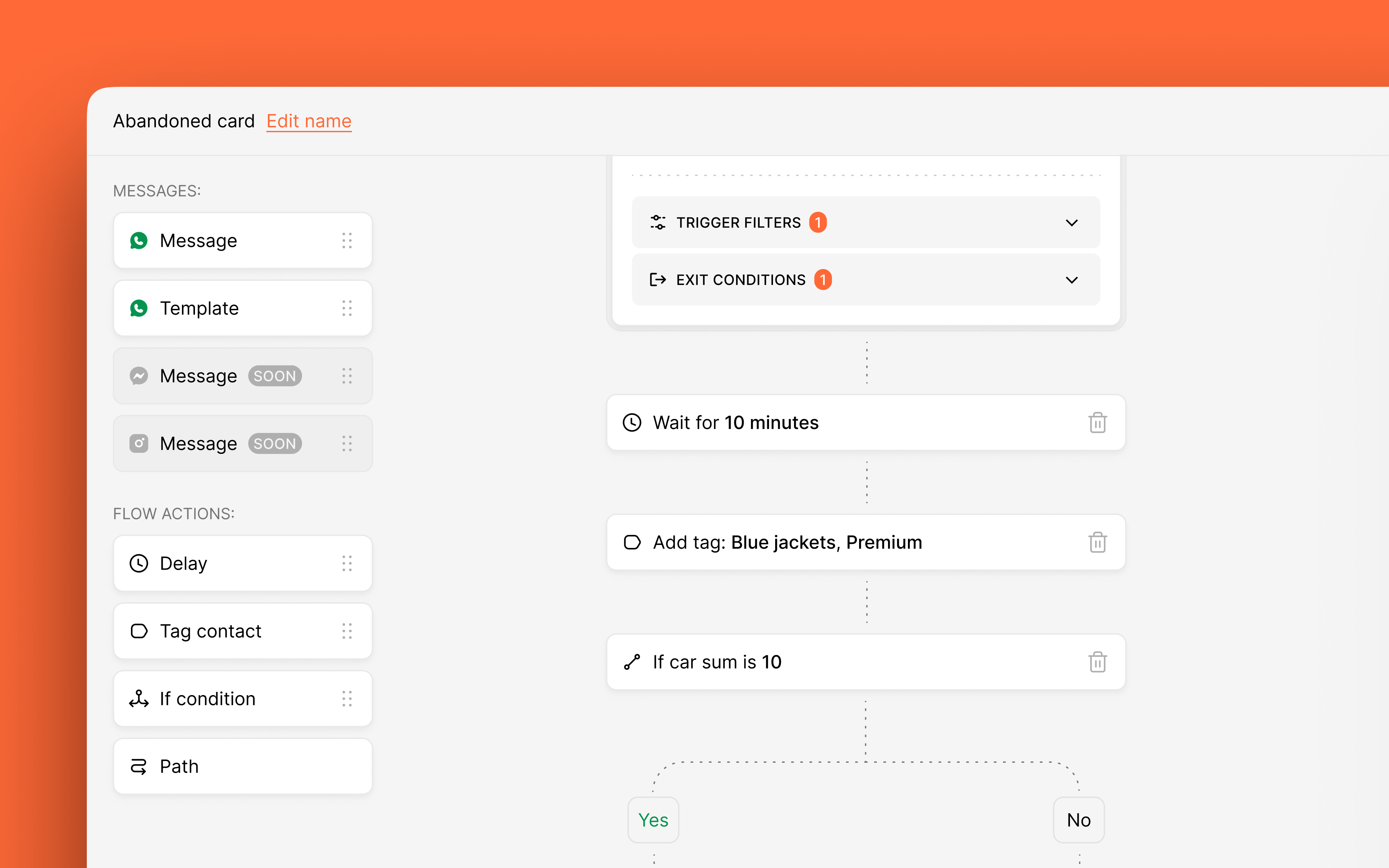1389x868 pixels.
Task: Select the Delay flow action
Action: [x=243, y=563]
